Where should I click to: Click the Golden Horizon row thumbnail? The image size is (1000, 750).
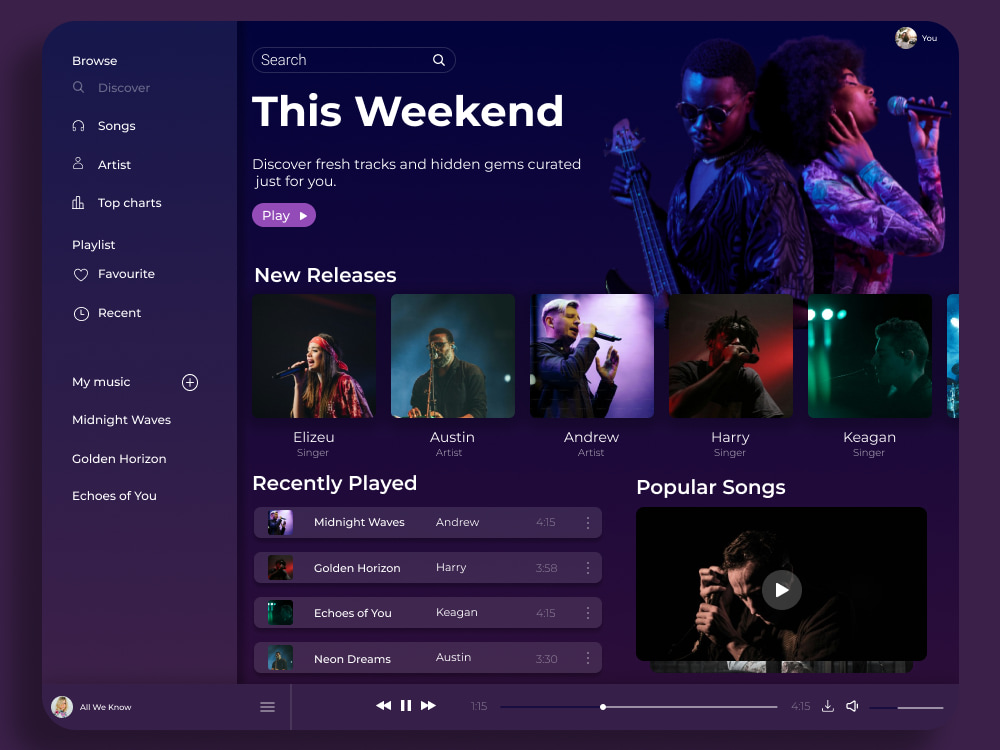click(x=280, y=568)
